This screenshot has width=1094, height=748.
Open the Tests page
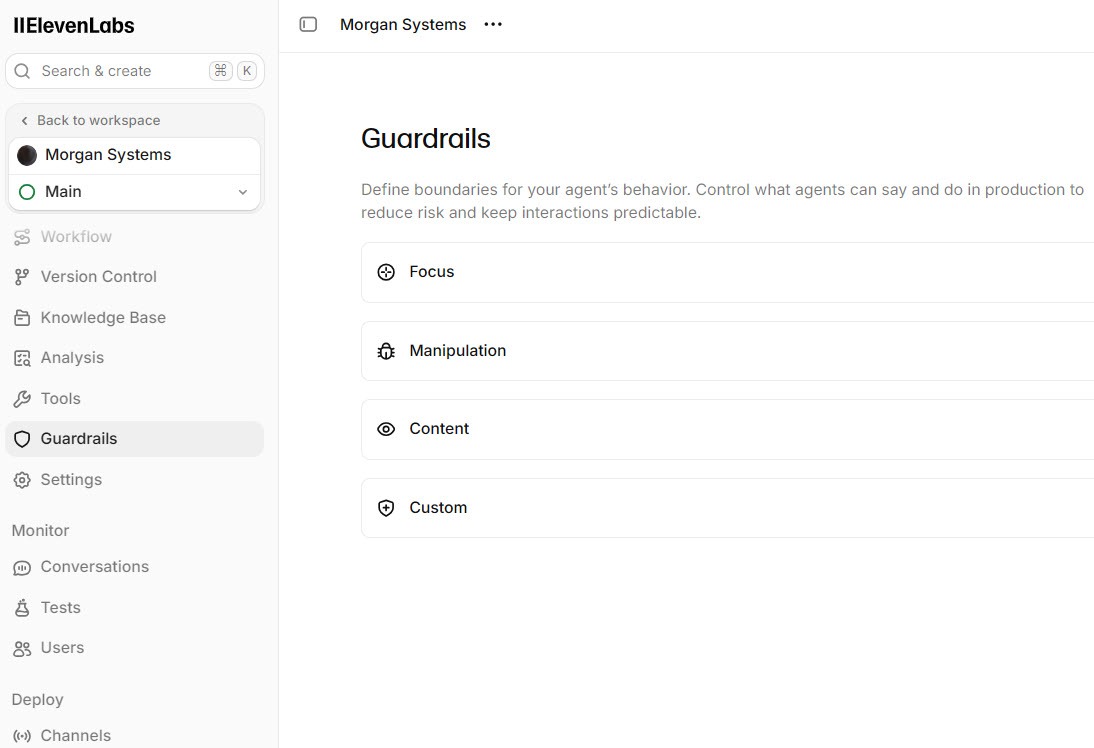click(x=135, y=607)
